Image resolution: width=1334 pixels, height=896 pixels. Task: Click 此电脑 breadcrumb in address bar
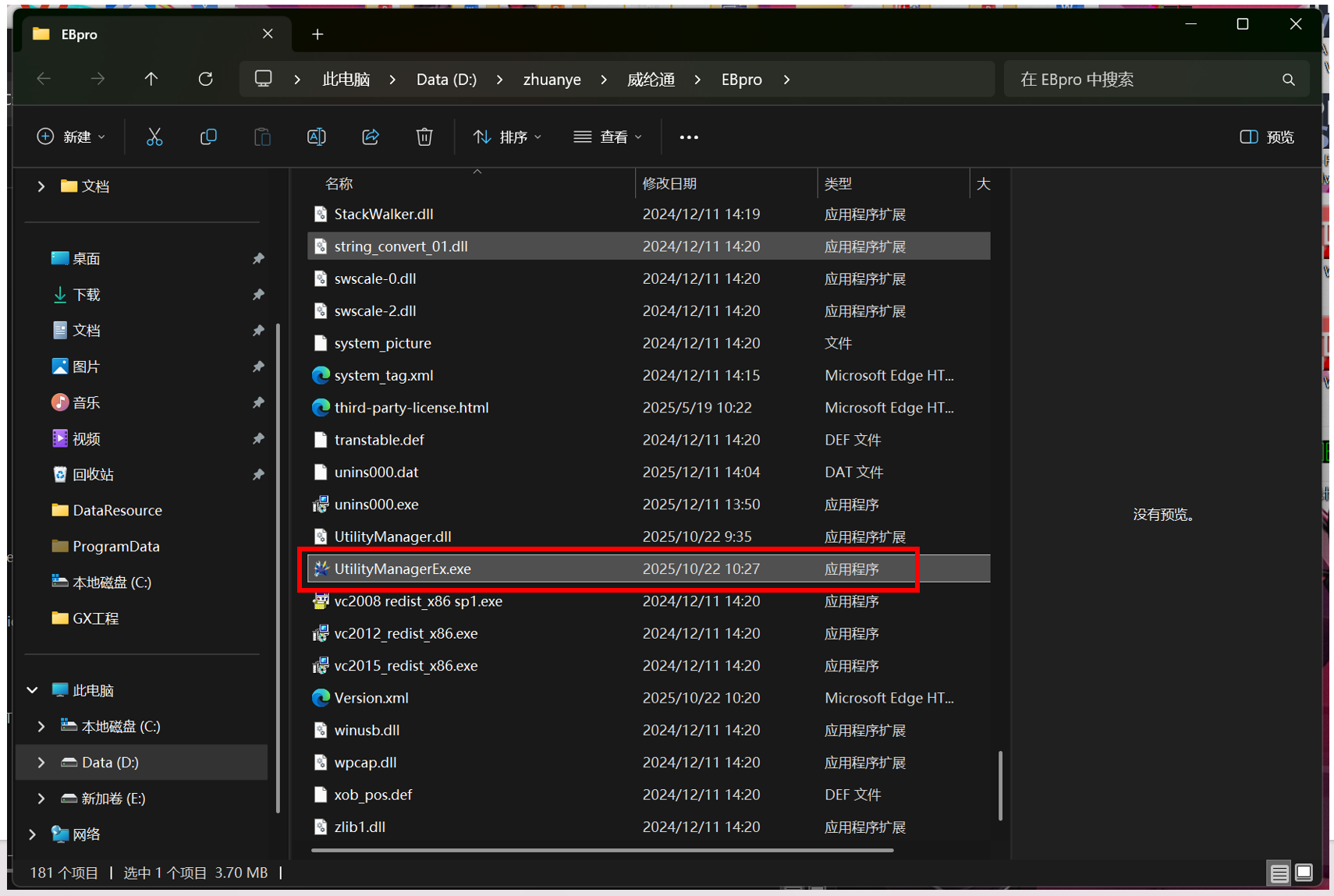pos(346,80)
